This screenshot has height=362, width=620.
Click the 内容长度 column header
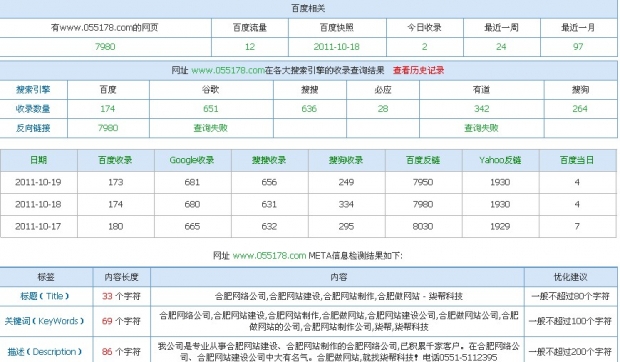pyautogui.click(x=121, y=277)
